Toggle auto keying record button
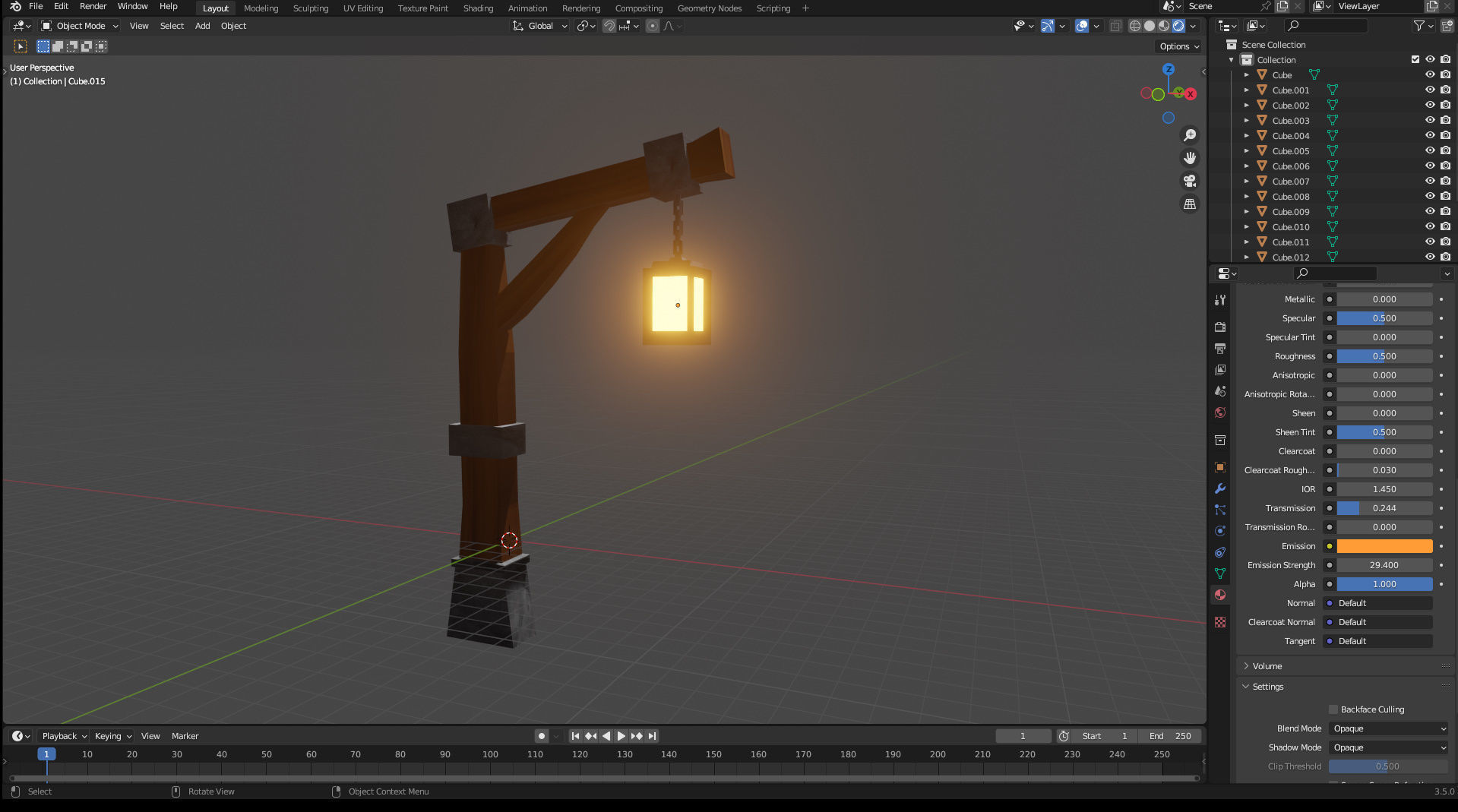Screen dimensions: 1458x812 tap(541, 736)
